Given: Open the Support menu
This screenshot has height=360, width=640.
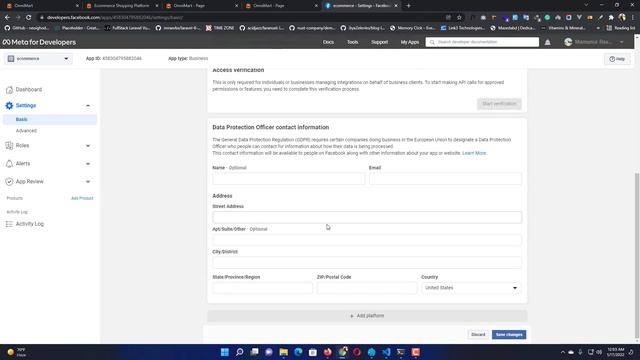Looking at the screenshot, I should tap(379, 42).
